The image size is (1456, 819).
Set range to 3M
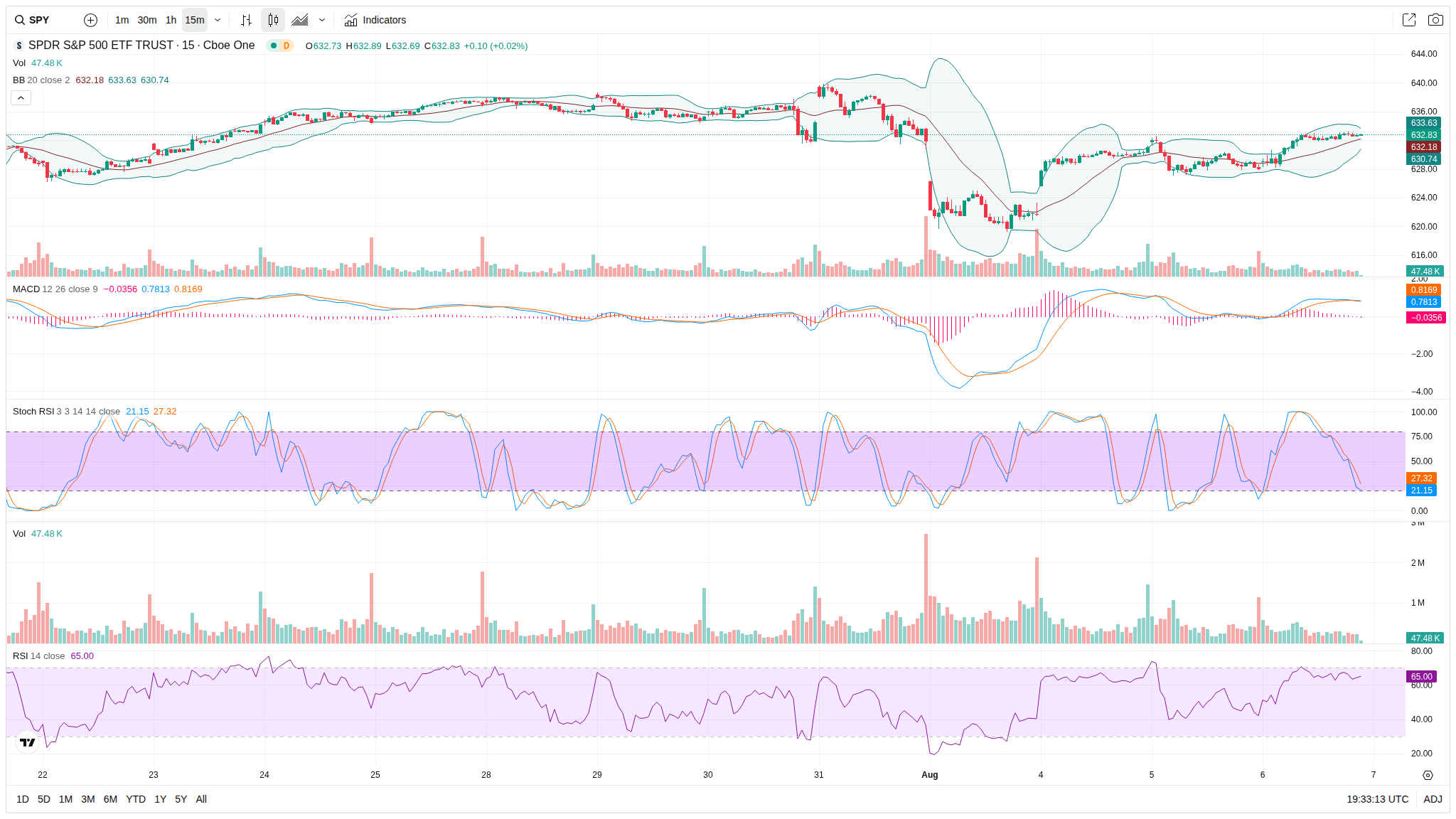click(88, 799)
